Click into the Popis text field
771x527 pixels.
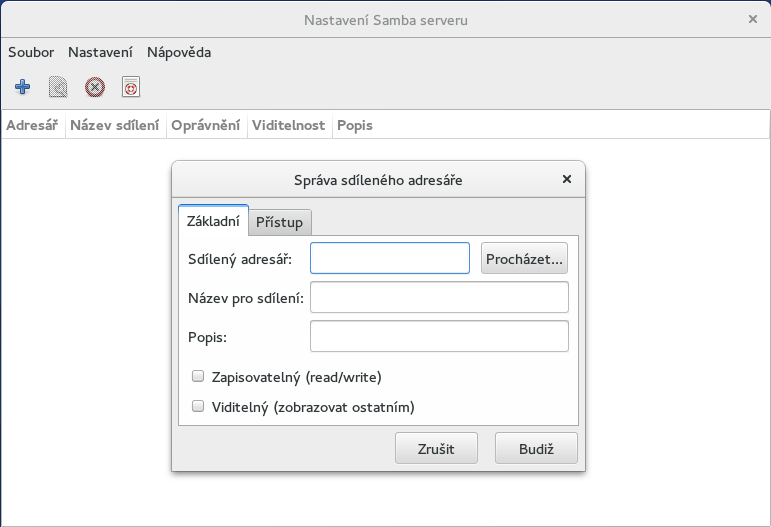(439, 336)
